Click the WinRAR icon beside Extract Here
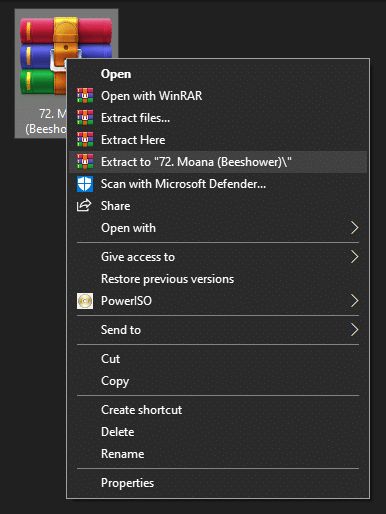Screen dimensions: 386x514 click(85, 140)
